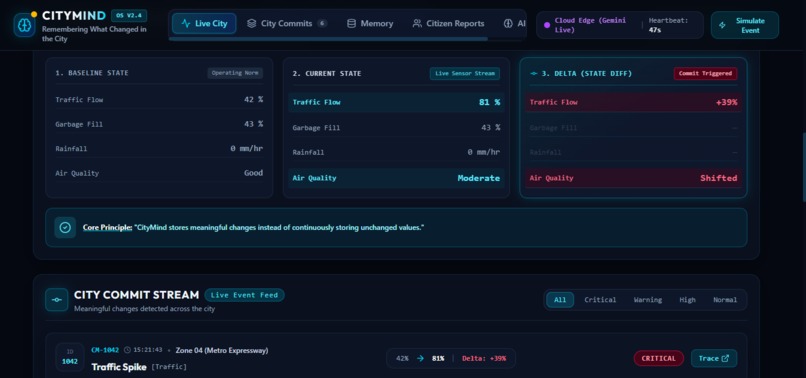The width and height of the screenshot is (806, 378).
Task: Click the 2. CURRENT STATE heading
Action: click(x=327, y=74)
